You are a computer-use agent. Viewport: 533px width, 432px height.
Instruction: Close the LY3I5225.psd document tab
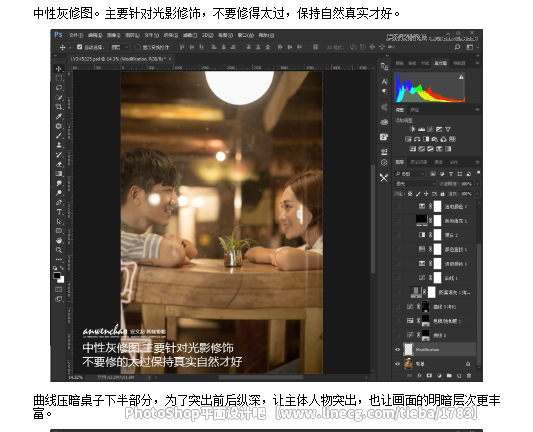170,59
